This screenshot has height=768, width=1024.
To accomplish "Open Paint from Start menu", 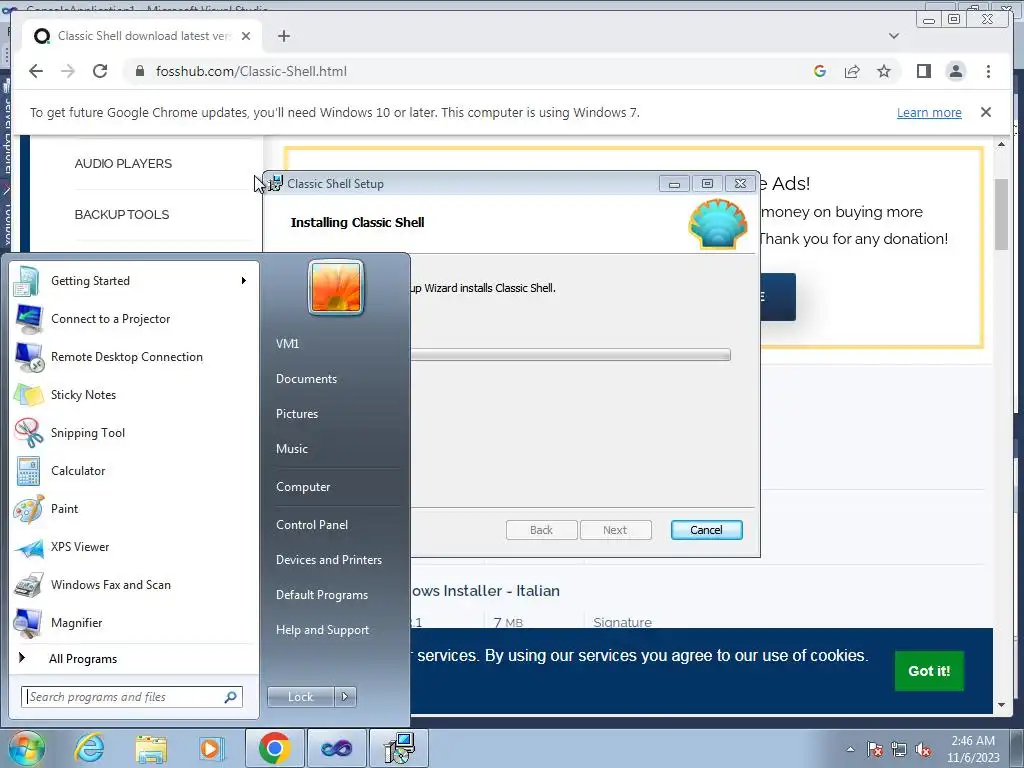I will click(135, 509).
